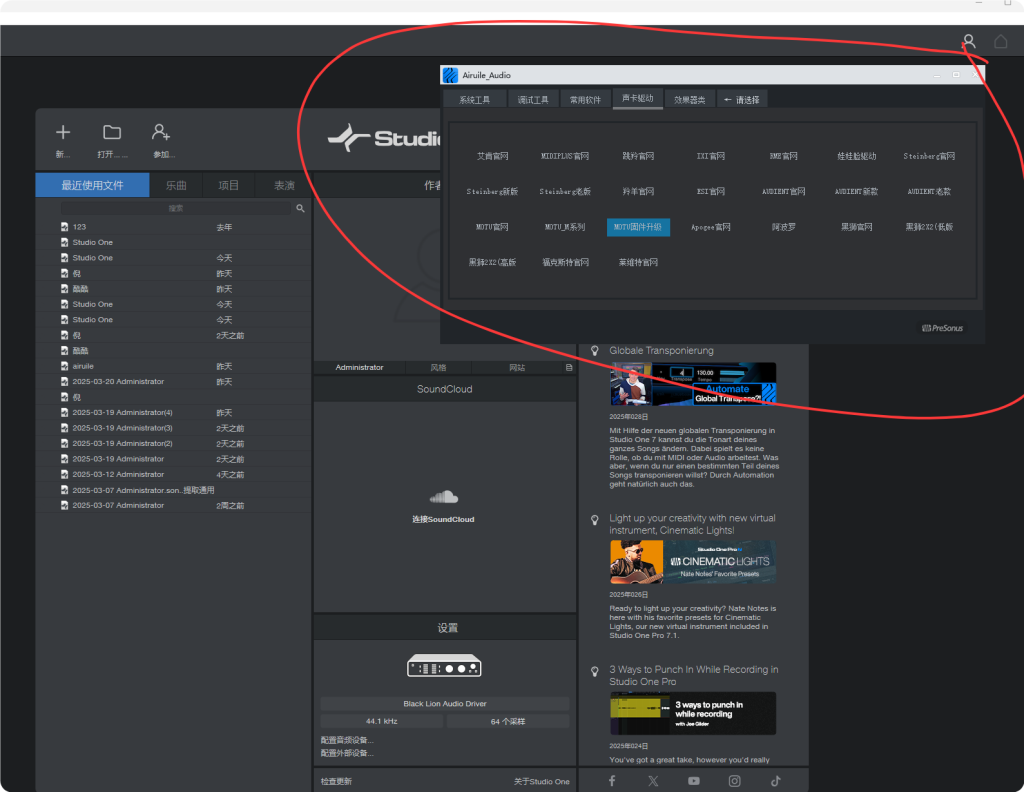Click the file icon of the 123 entry
This screenshot has height=792, width=1024.
(x=65, y=227)
